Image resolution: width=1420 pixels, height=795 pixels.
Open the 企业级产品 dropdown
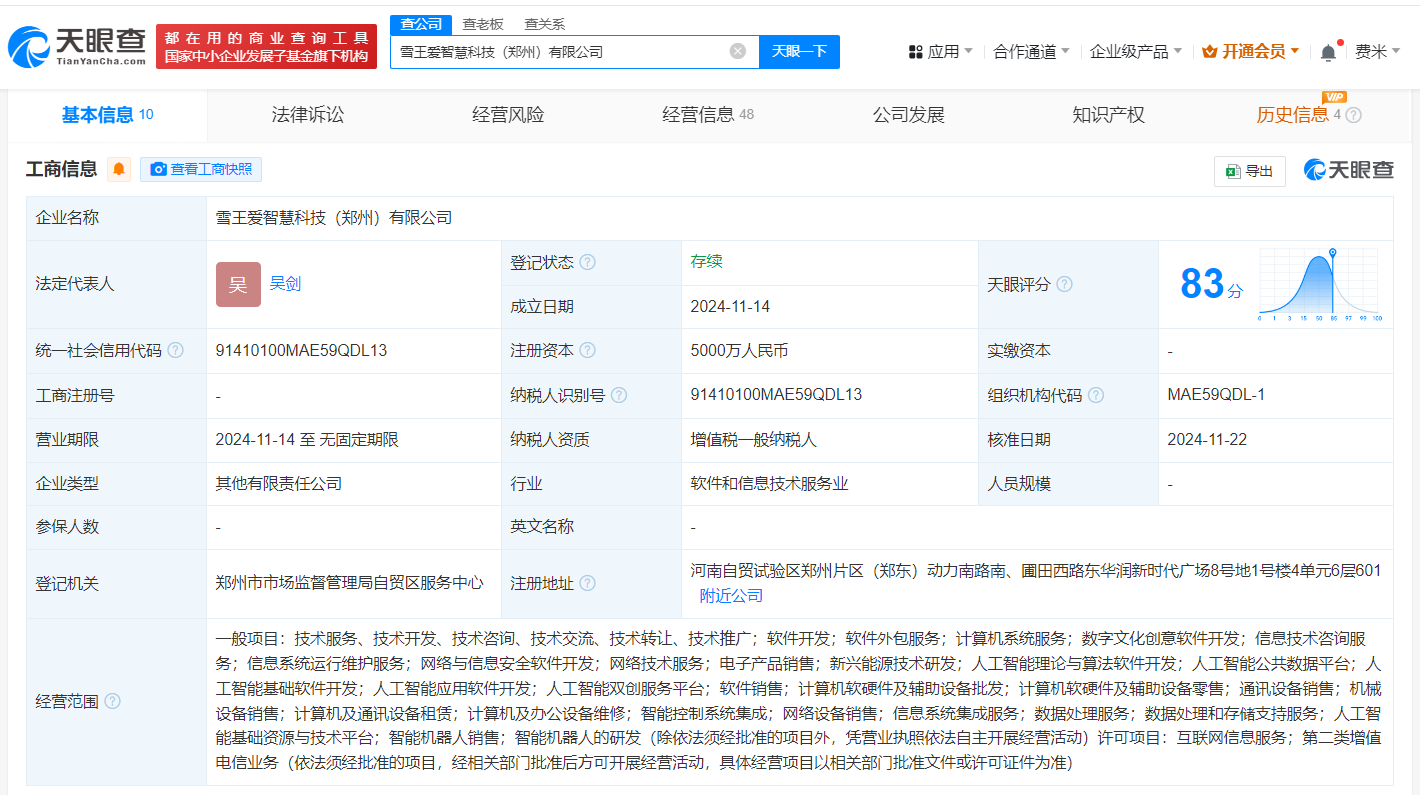click(1135, 52)
